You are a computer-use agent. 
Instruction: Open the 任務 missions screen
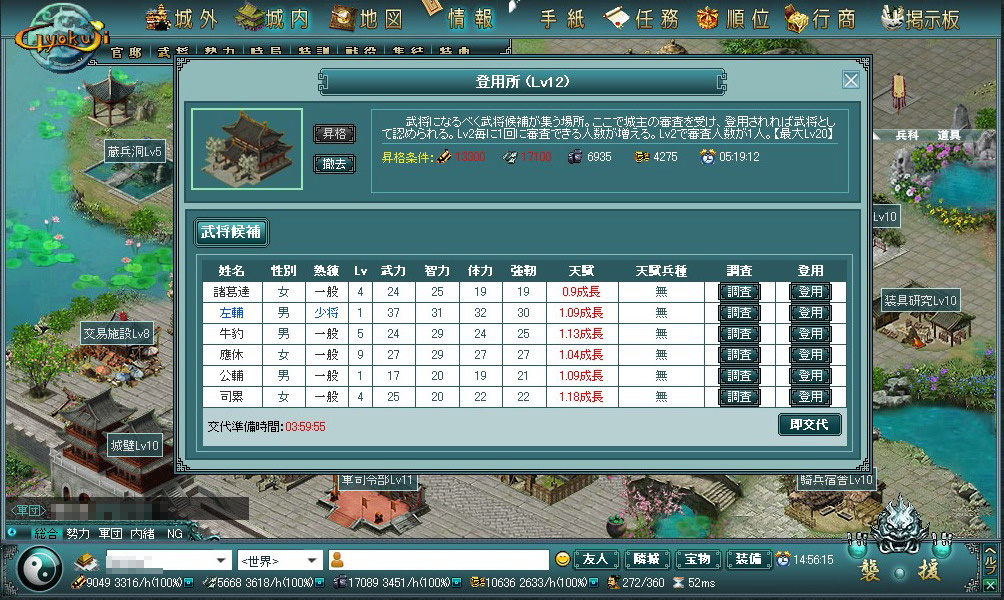click(642, 19)
